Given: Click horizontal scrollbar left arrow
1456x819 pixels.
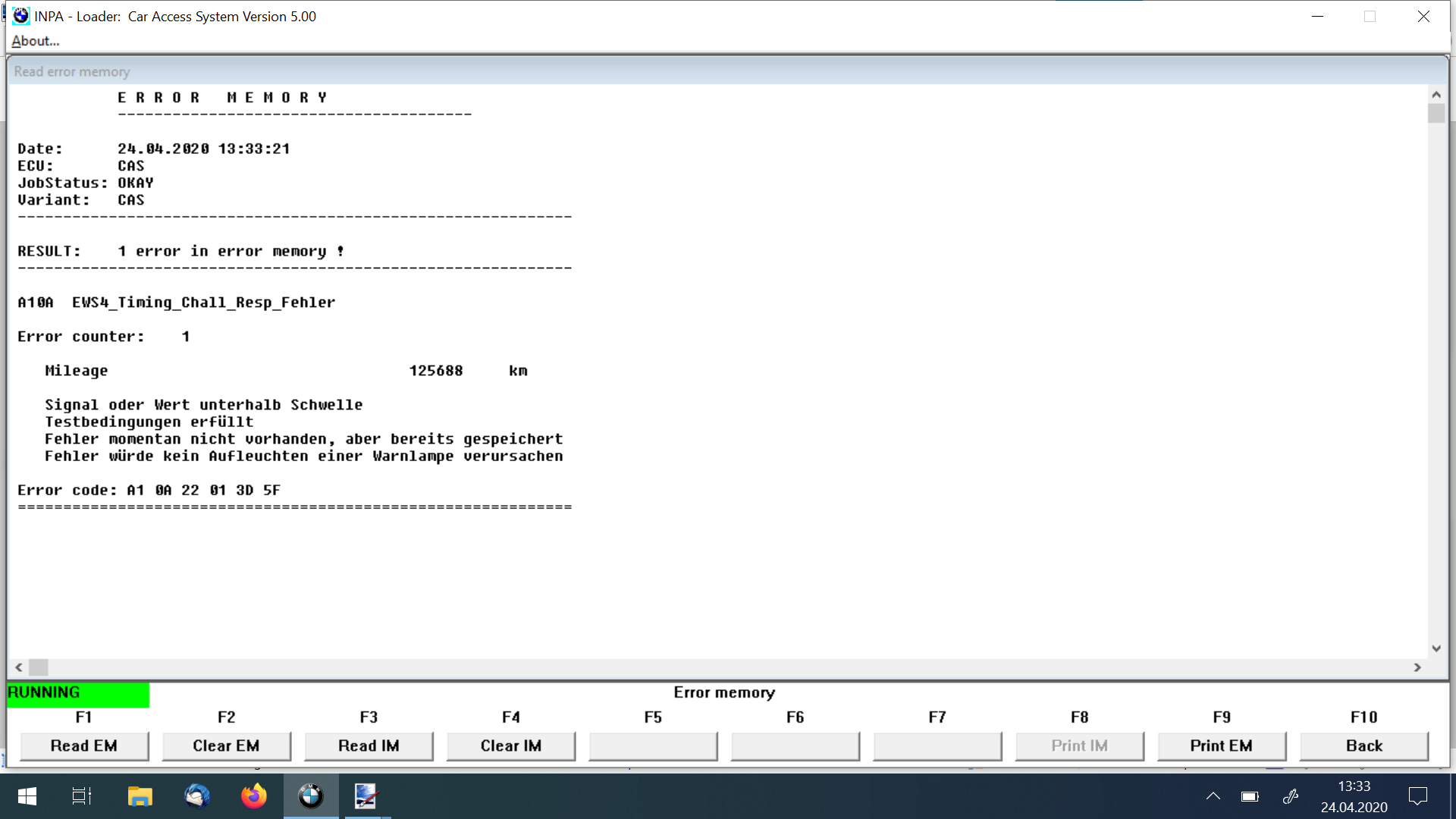Looking at the screenshot, I should click(x=19, y=667).
